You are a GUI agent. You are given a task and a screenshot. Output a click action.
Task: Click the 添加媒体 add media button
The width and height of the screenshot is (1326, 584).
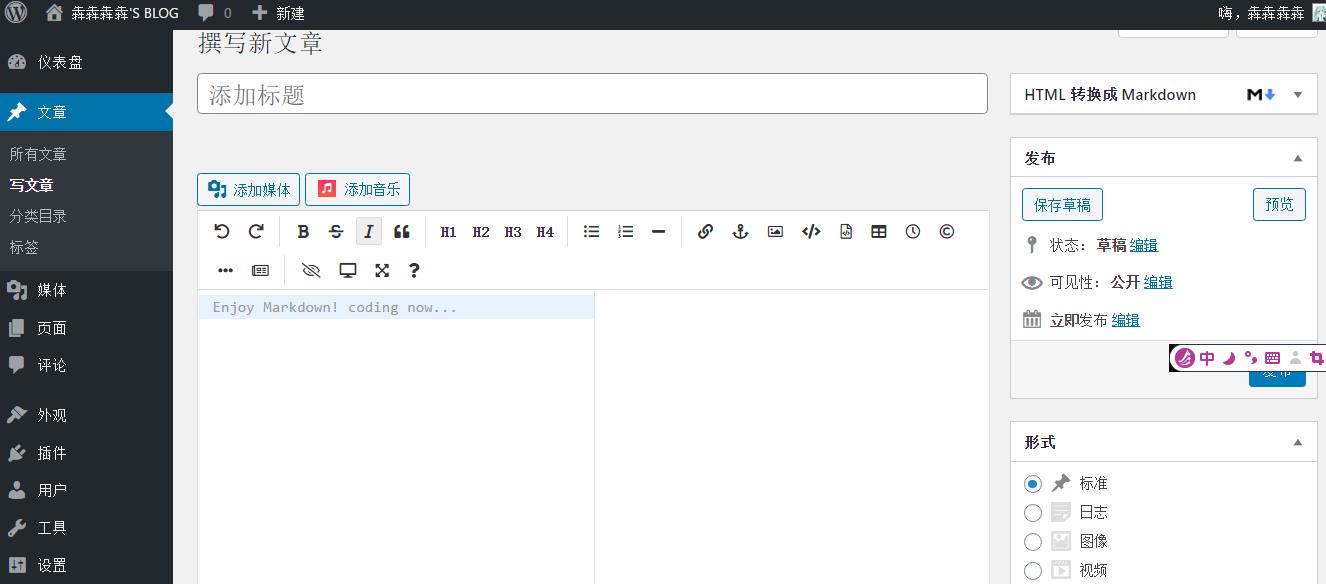[248, 189]
